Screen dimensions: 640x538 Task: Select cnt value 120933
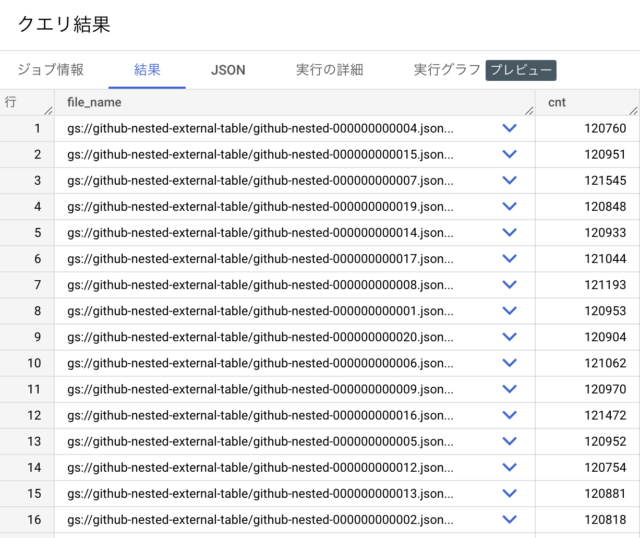pos(605,233)
